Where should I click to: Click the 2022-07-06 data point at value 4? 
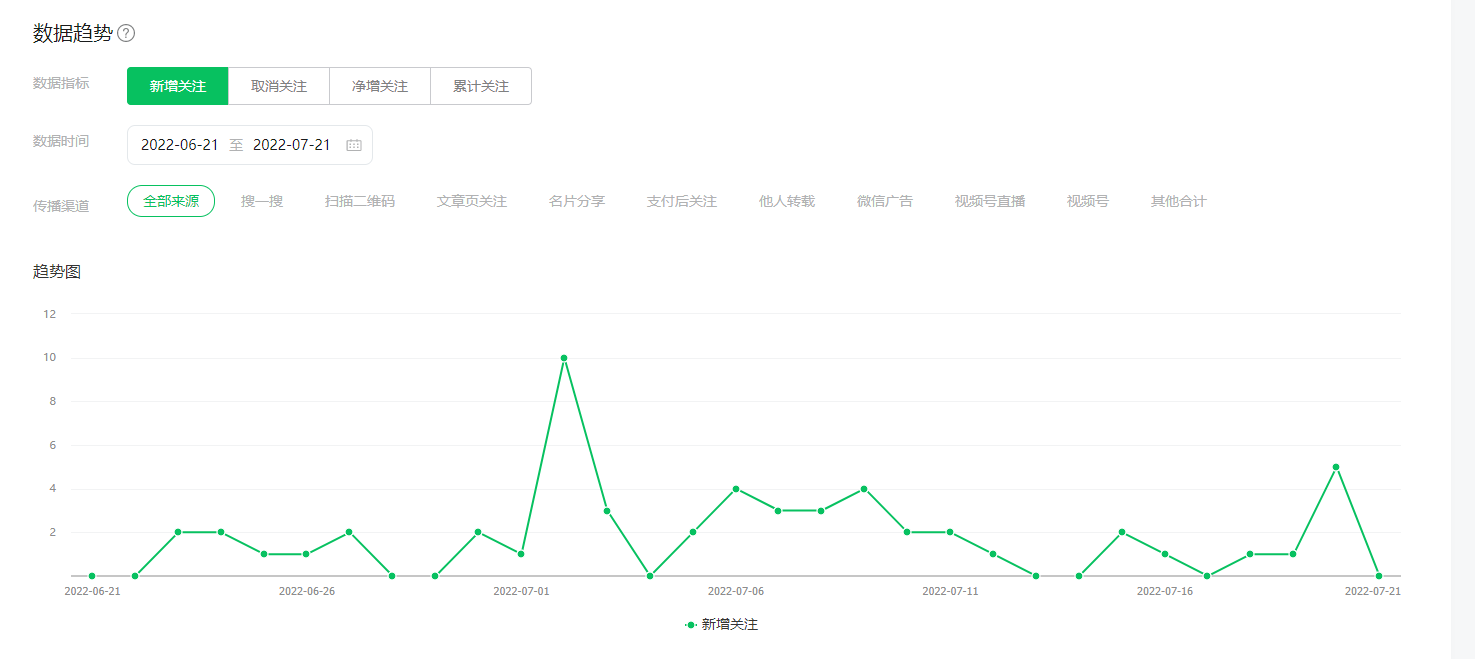[x=735, y=489]
